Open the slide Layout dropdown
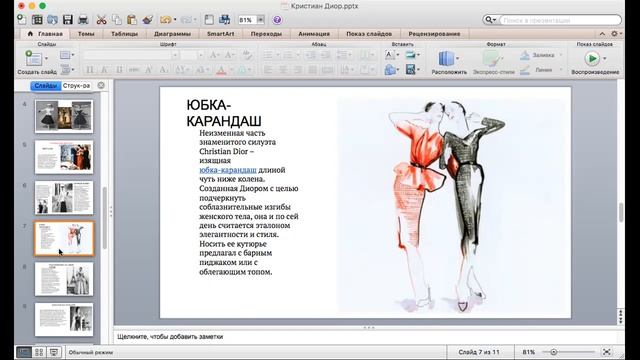Screen dimensions: 640x360 67,55
